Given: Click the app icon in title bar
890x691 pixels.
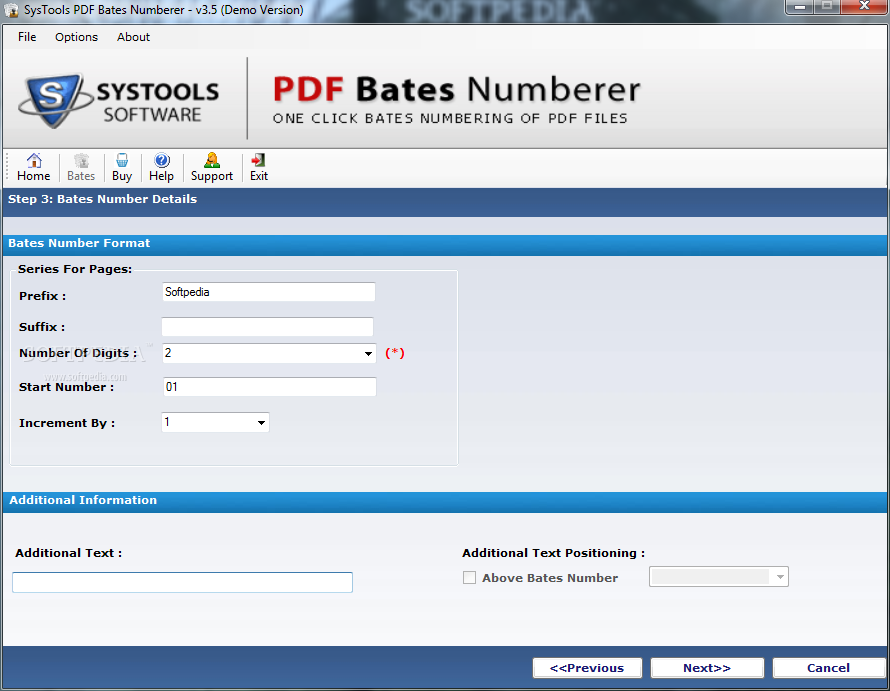Looking at the screenshot, I should coord(11,10).
